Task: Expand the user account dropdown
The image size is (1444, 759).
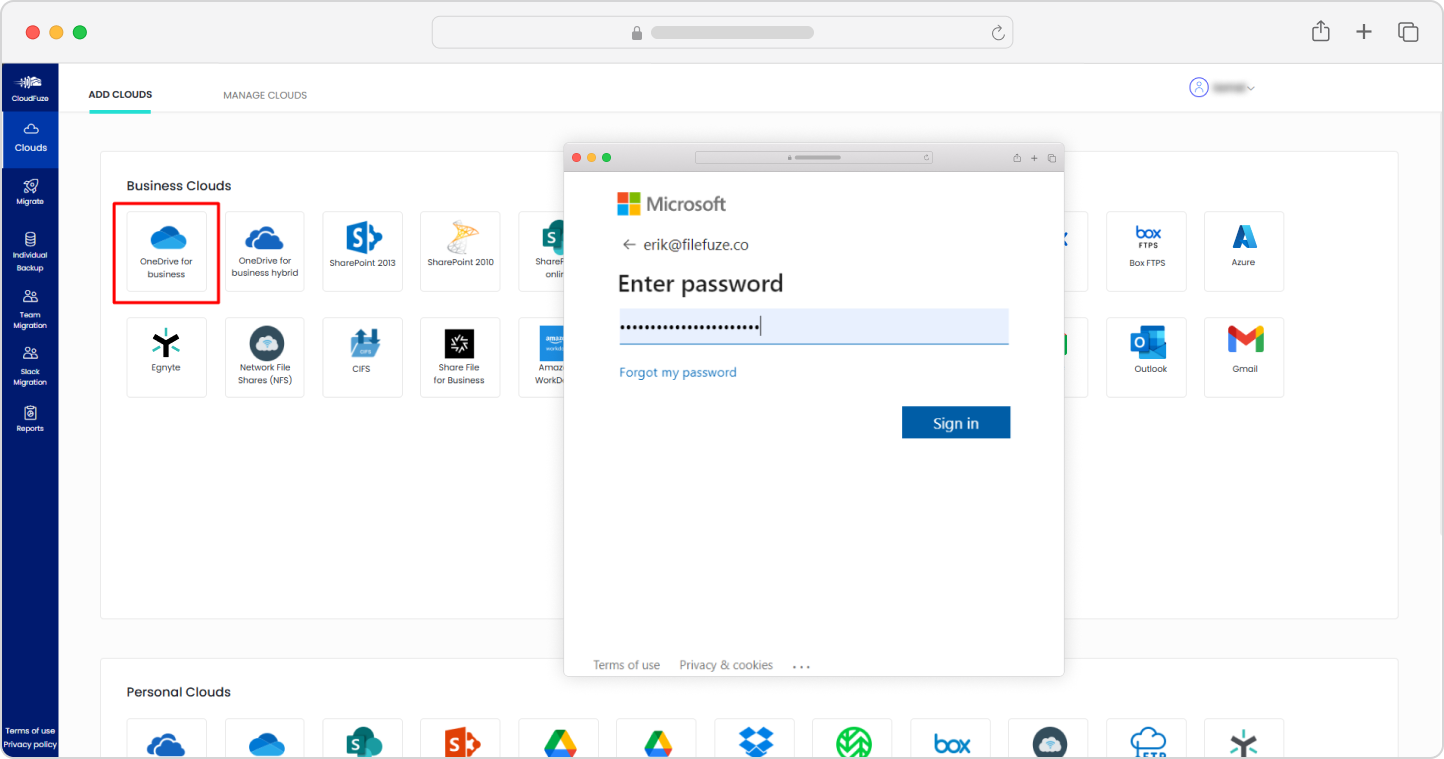Action: (1222, 88)
